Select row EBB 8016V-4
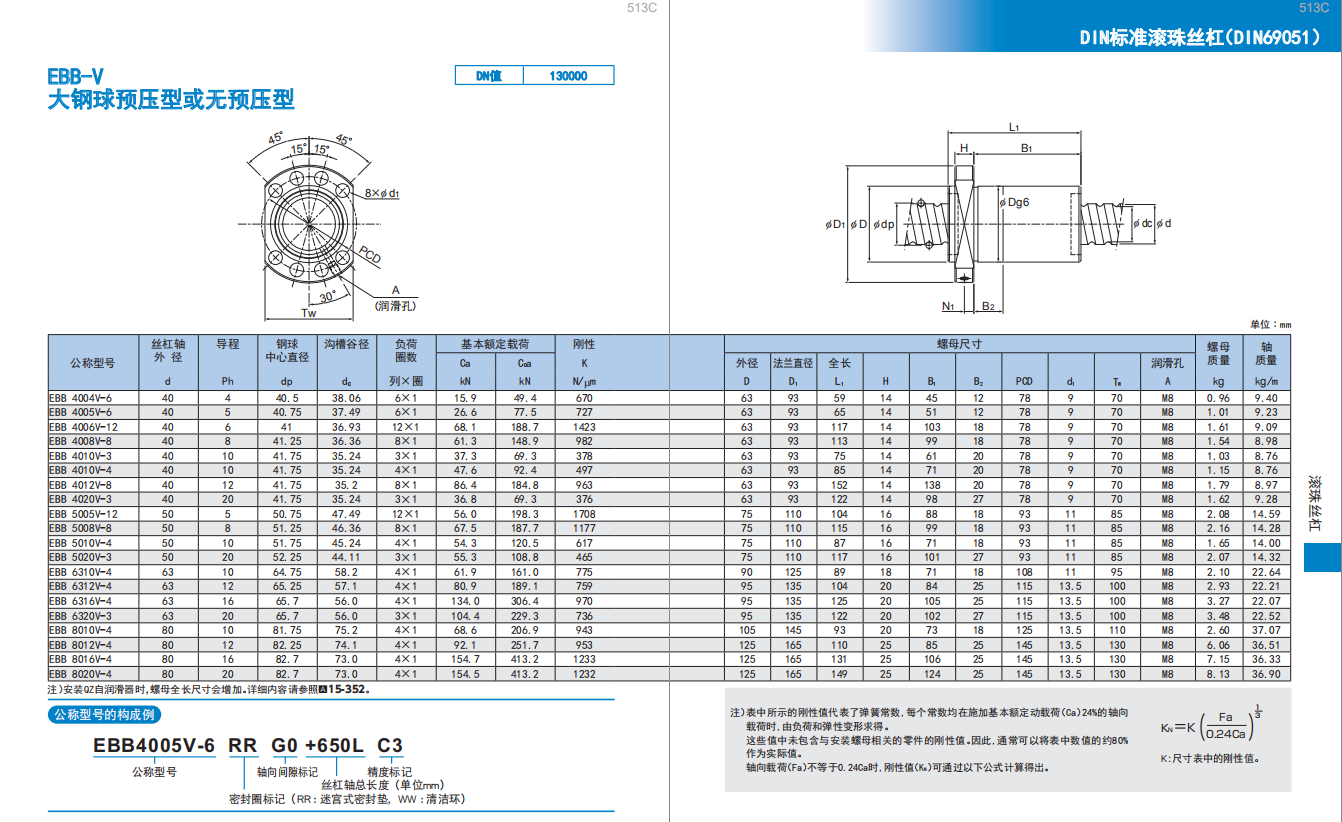 [669, 659]
